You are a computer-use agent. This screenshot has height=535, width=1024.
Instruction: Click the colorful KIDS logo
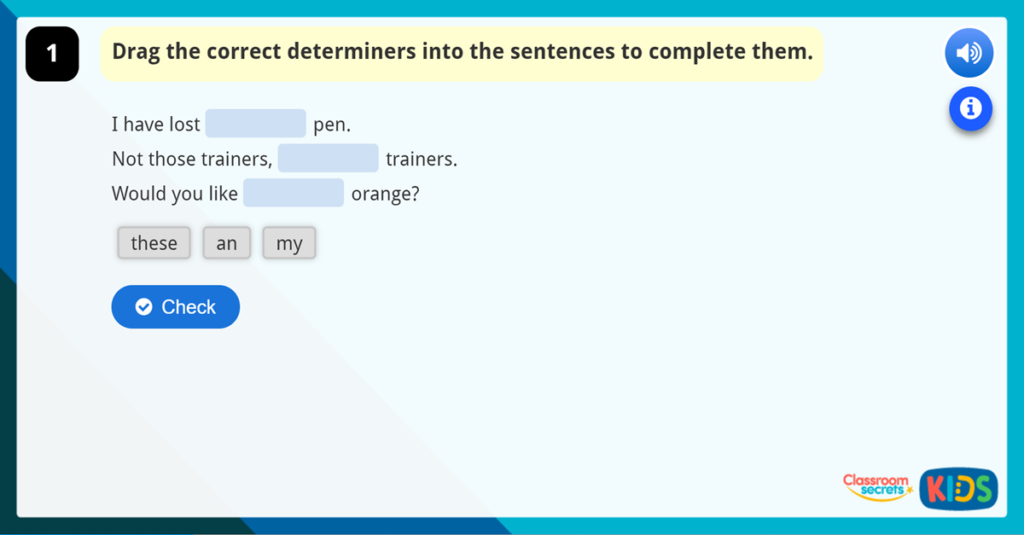click(958, 488)
